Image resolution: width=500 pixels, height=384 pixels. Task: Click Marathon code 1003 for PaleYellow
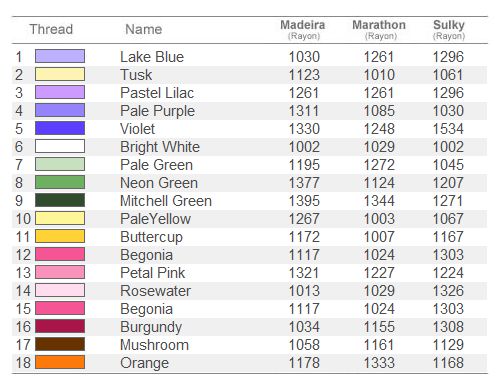pyautogui.click(x=379, y=219)
